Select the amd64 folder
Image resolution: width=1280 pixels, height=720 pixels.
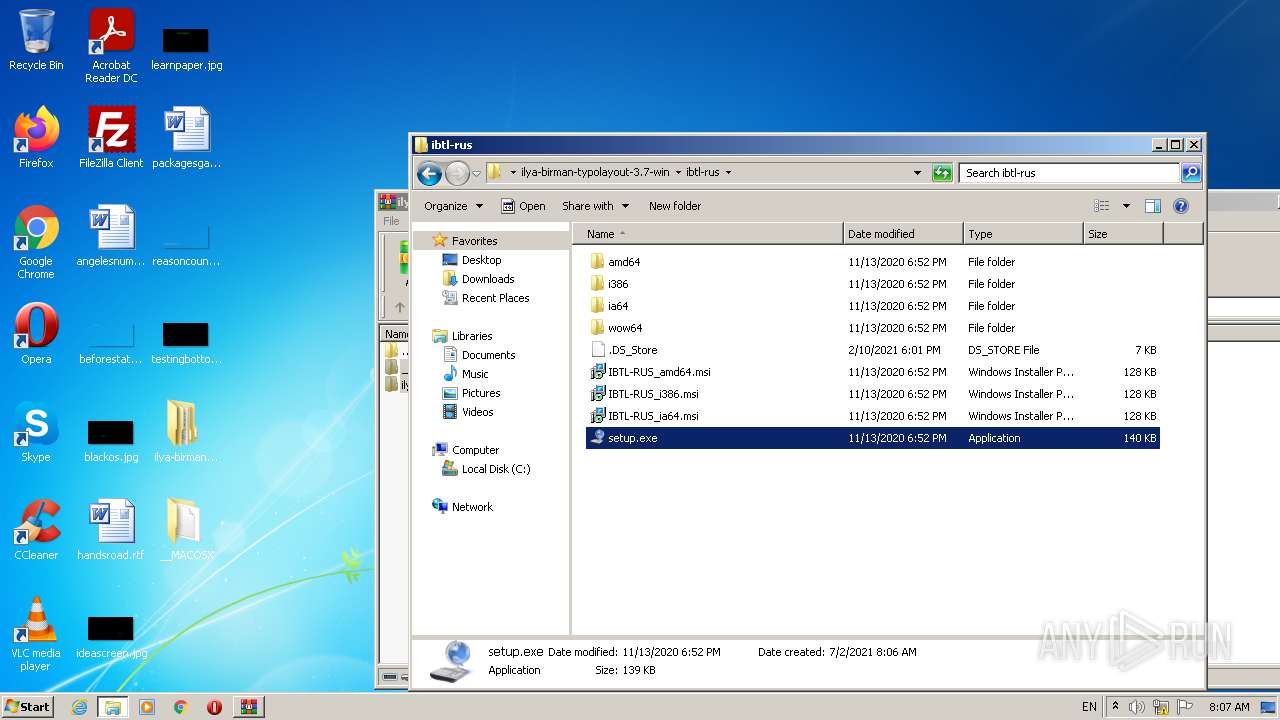872,262
